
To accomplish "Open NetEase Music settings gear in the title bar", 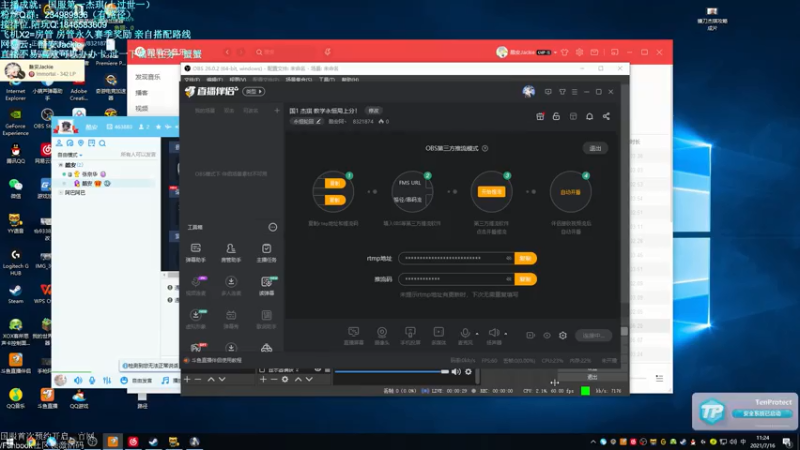I will click(x=579, y=52).
